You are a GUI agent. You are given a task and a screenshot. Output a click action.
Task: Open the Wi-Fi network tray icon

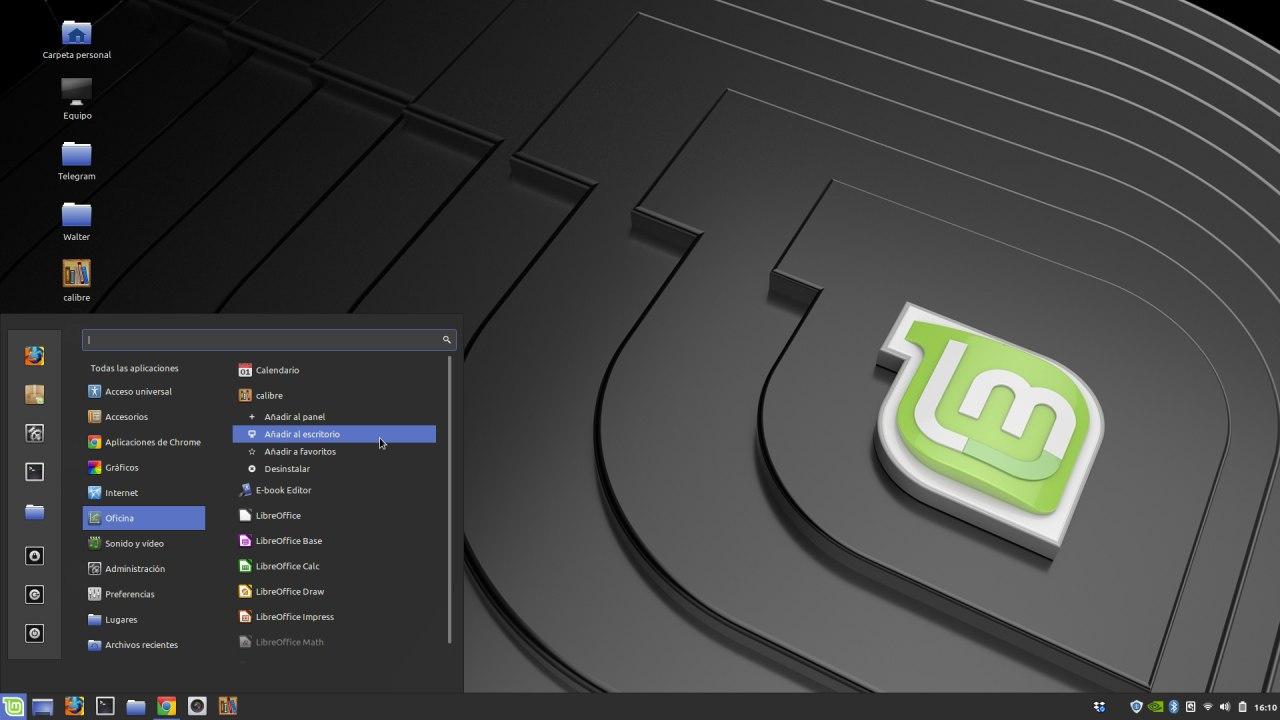1208,706
